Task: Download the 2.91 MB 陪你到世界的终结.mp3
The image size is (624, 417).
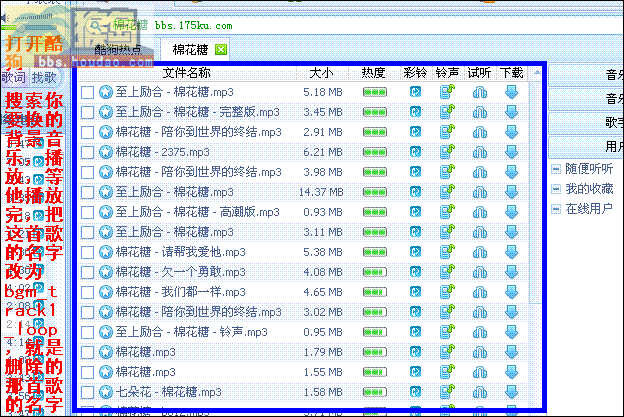Action: (511, 132)
